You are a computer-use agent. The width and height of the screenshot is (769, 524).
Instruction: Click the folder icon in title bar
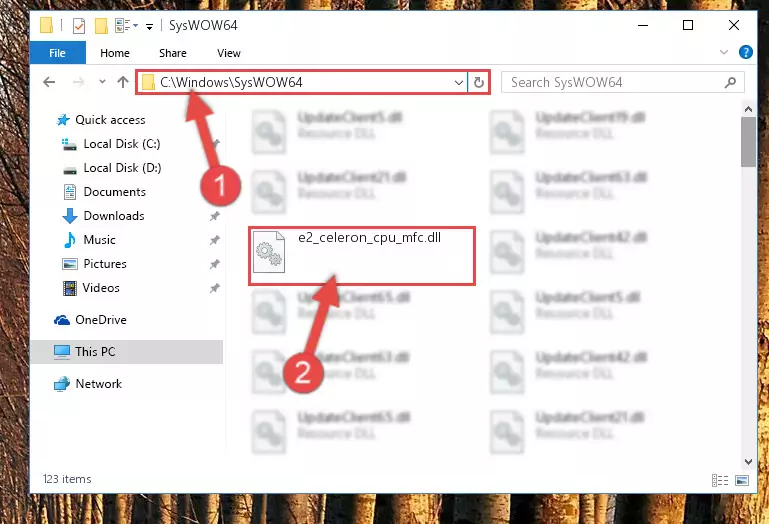(47, 26)
